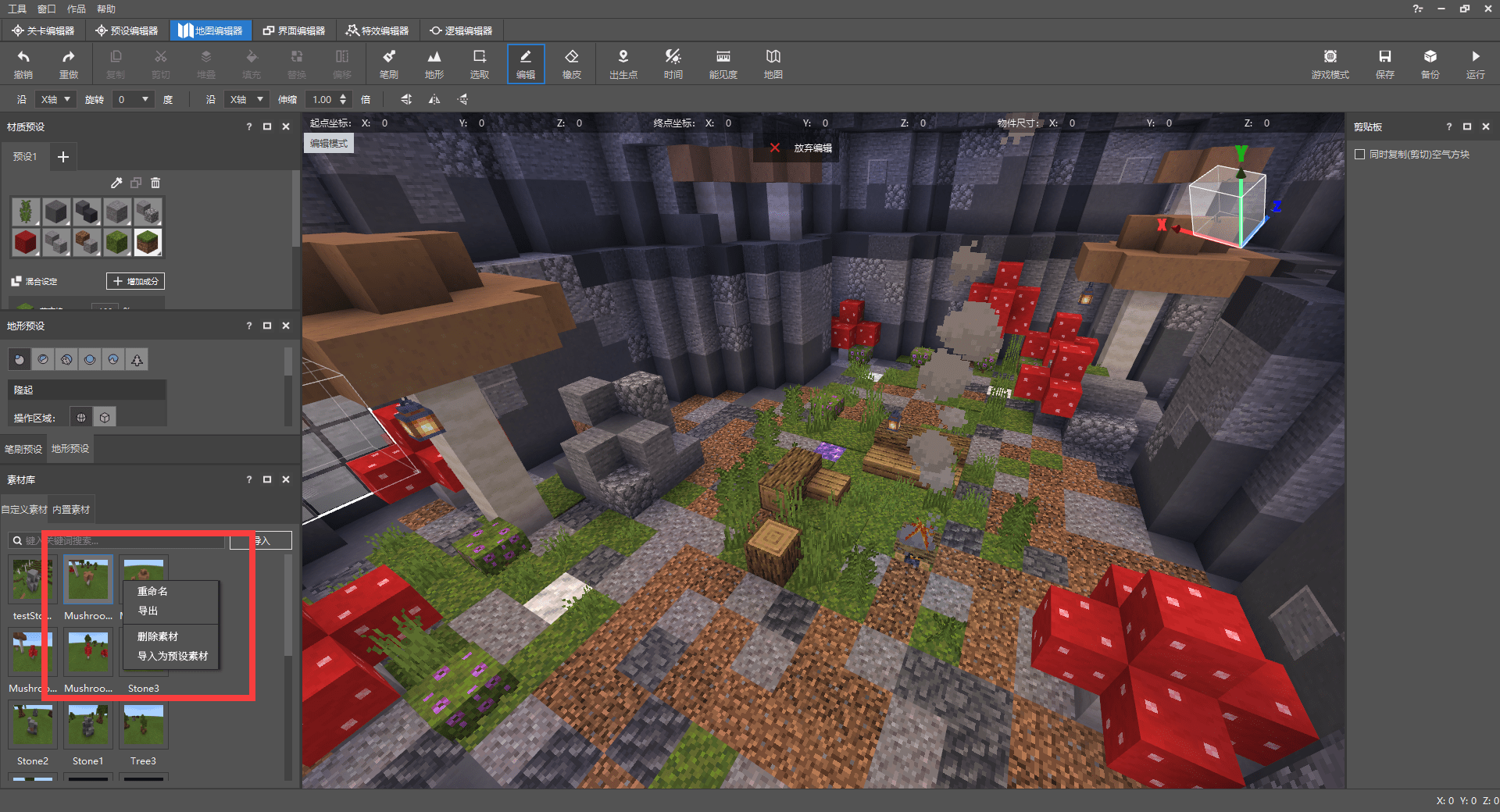Click the sphere 操作区域 icon
Screen dimensions: 1500x812
(81, 418)
